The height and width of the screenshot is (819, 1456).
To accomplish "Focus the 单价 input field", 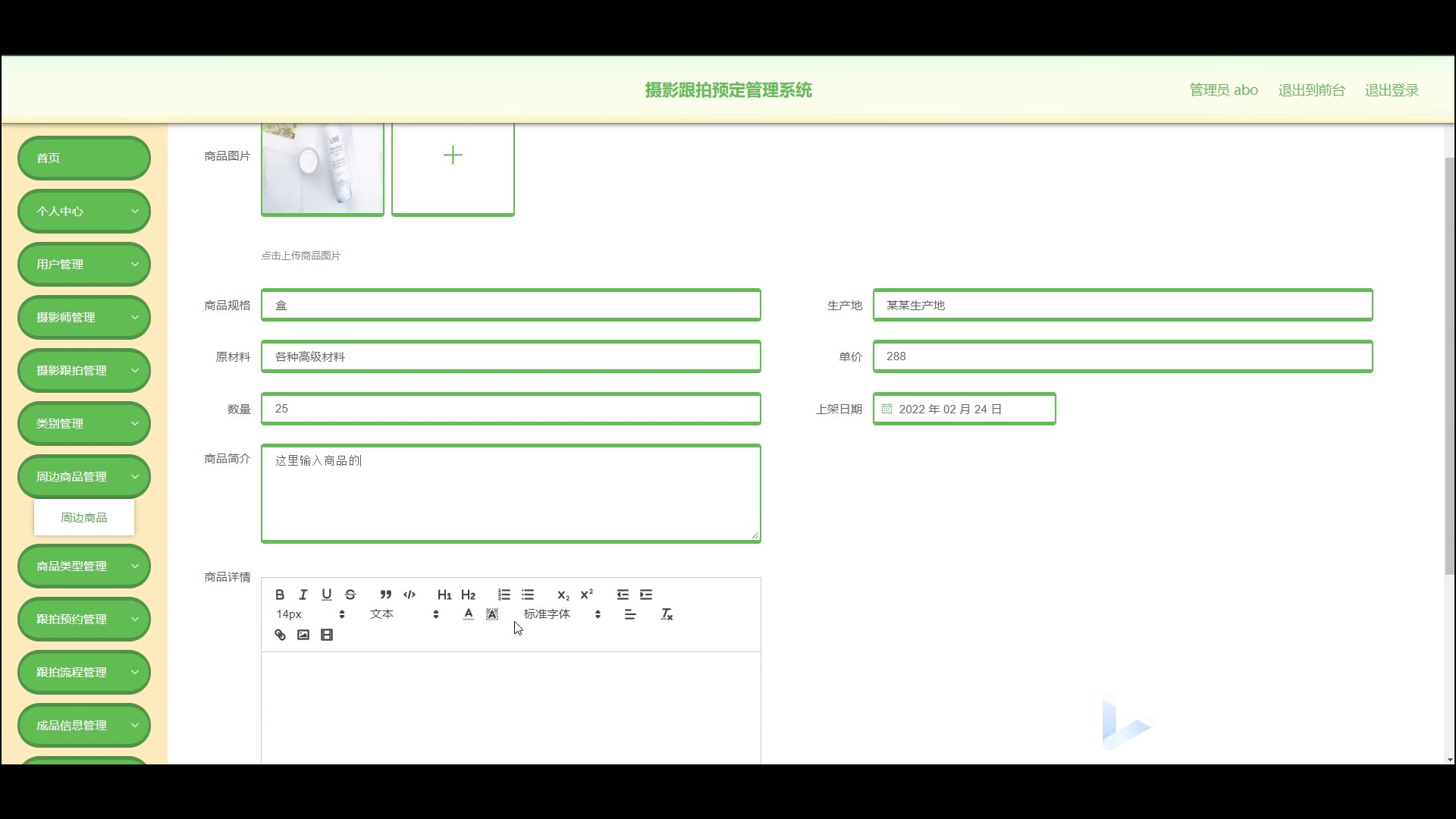I will [x=1122, y=356].
